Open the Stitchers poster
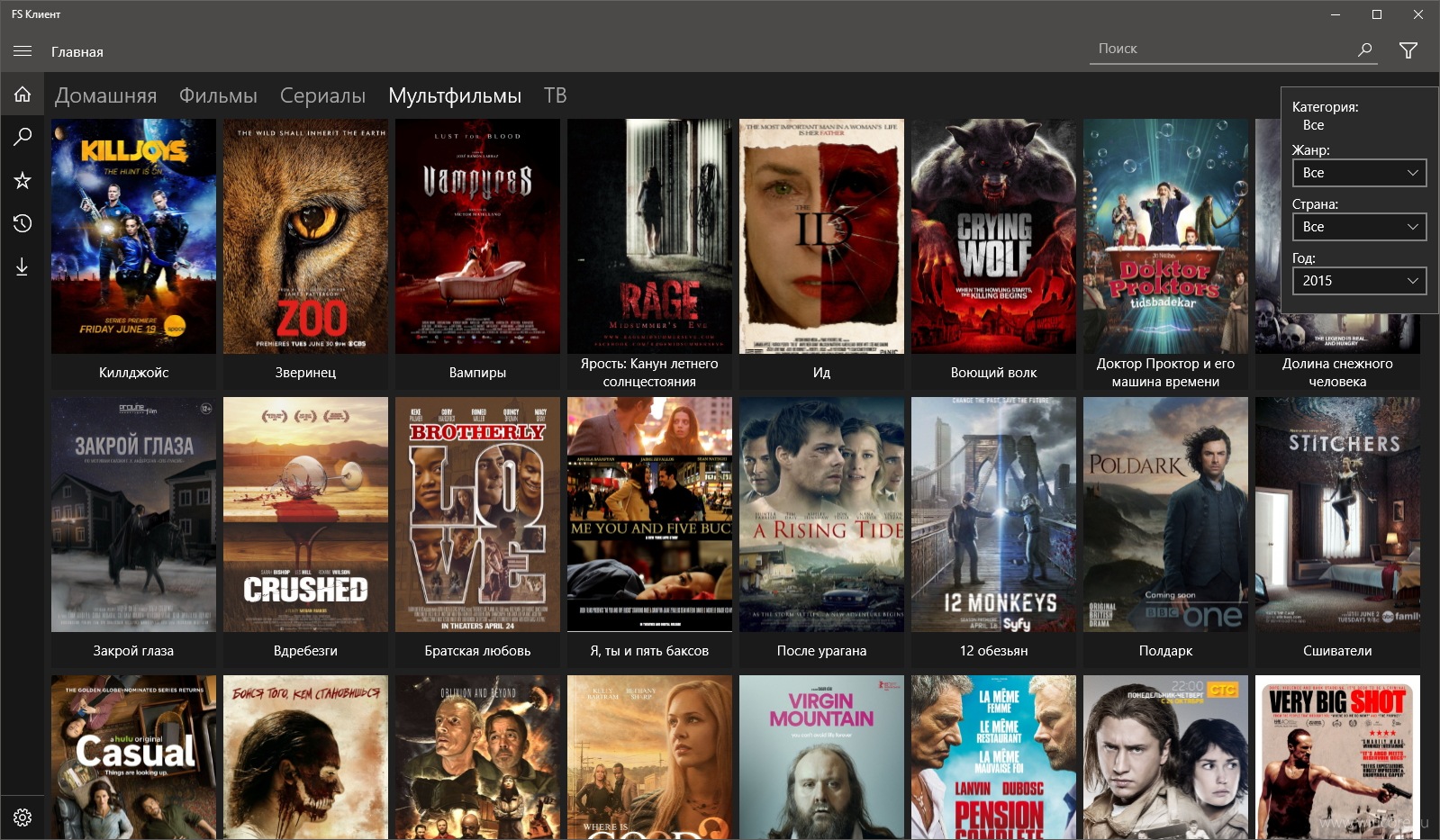The width and height of the screenshot is (1440, 840). pos(1337,514)
